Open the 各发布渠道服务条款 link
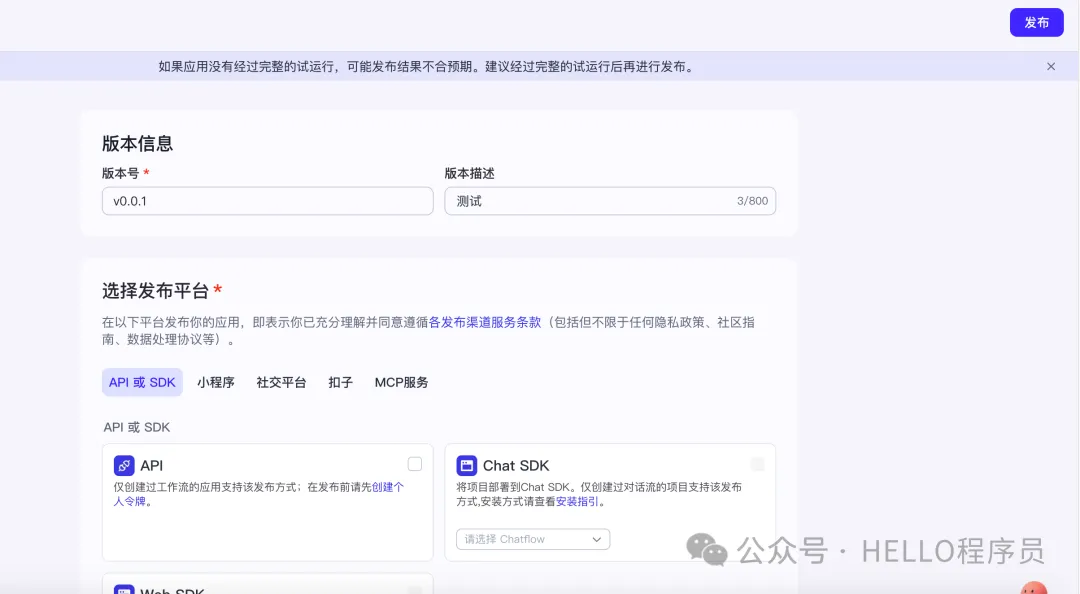1080x594 pixels. (x=485, y=322)
